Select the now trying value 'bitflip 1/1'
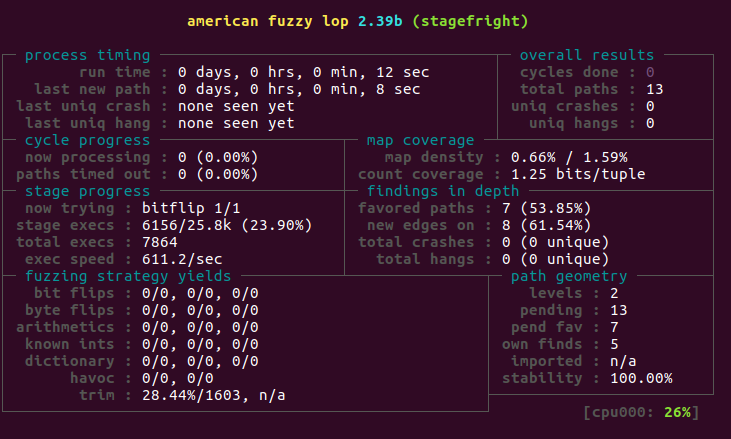 click(191, 208)
